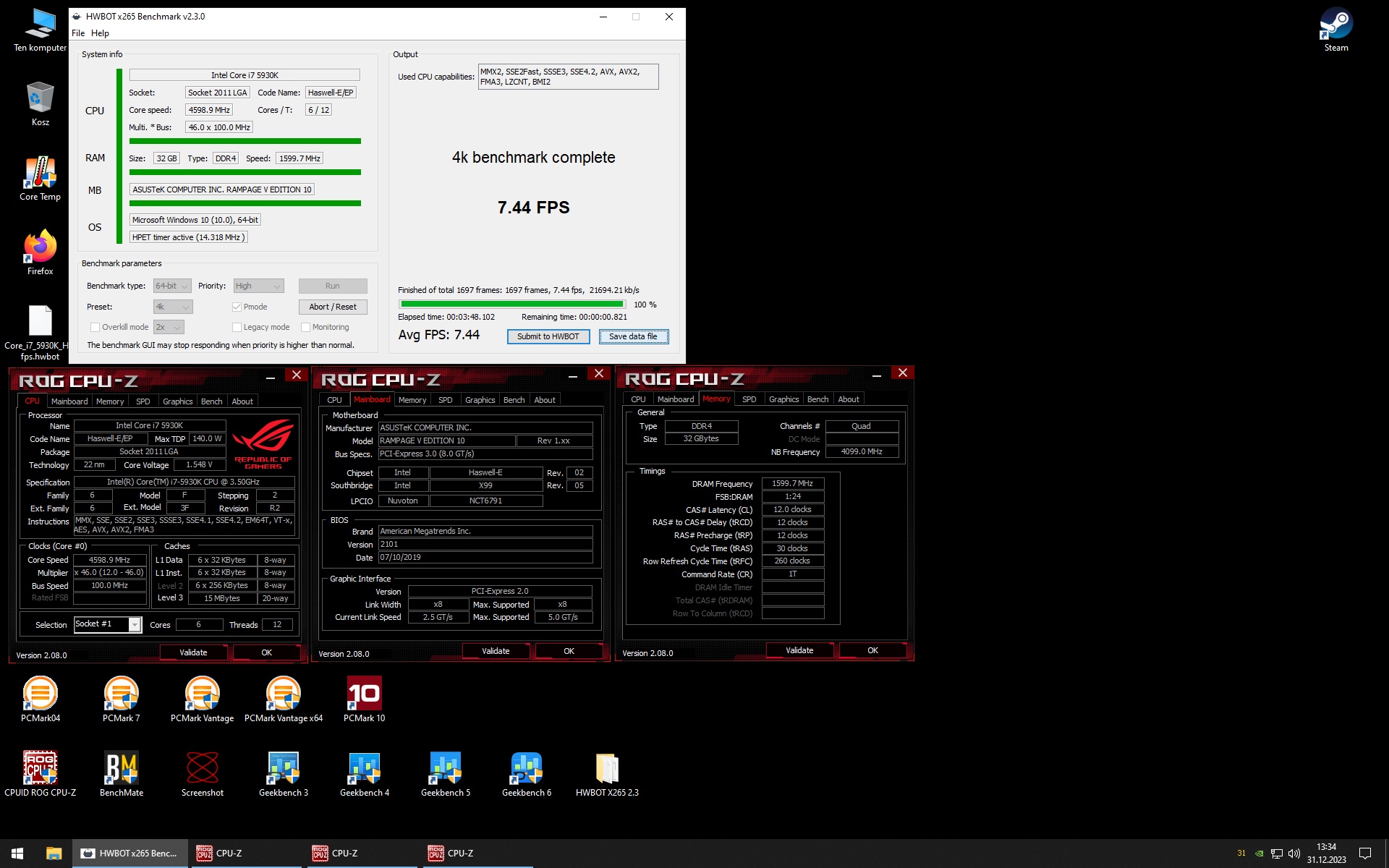Screen dimensions: 1389x868
Task: Open the volume icon in system tray
Action: (1294, 854)
